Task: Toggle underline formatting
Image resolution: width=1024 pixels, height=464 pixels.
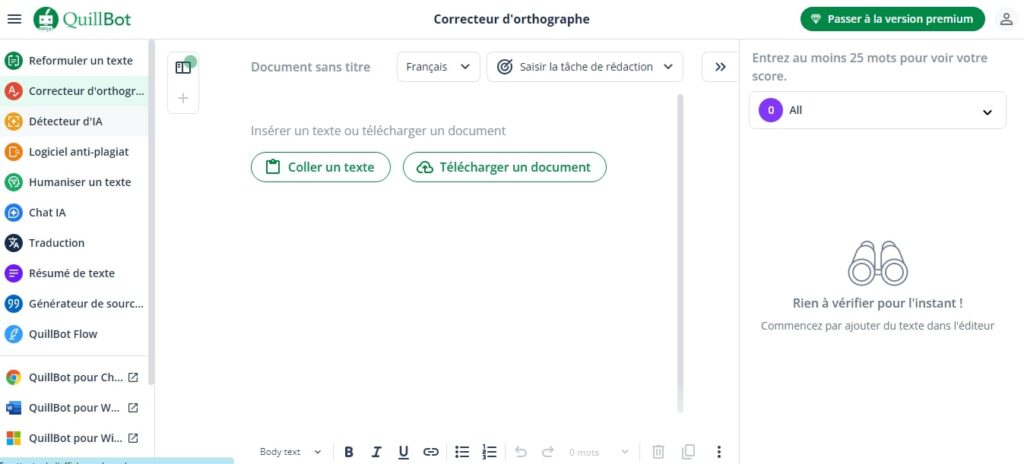Action: point(404,452)
